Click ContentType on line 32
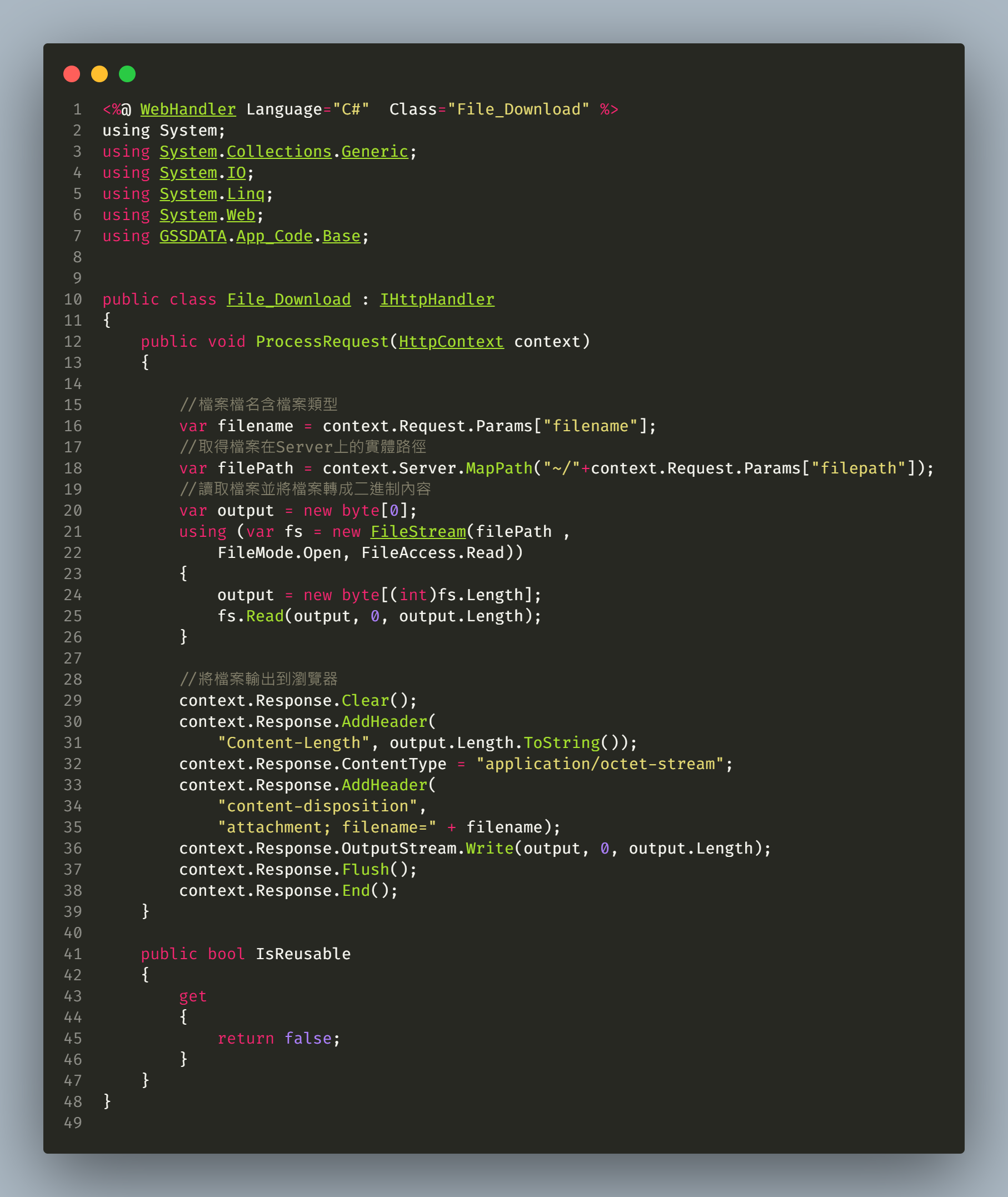The image size is (1008, 1197). [395, 764]
